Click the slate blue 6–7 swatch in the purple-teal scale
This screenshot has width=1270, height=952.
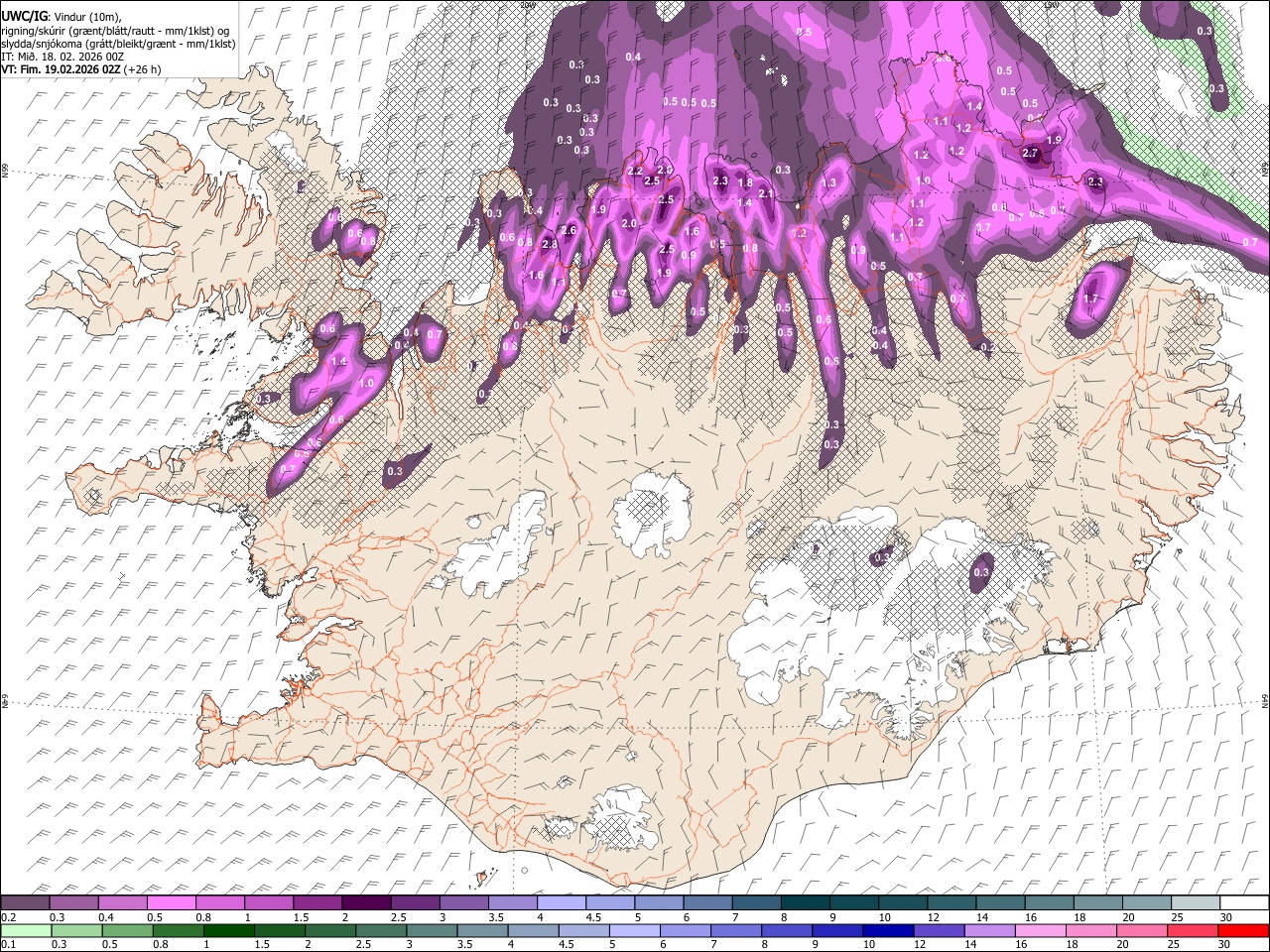(708, 903)
